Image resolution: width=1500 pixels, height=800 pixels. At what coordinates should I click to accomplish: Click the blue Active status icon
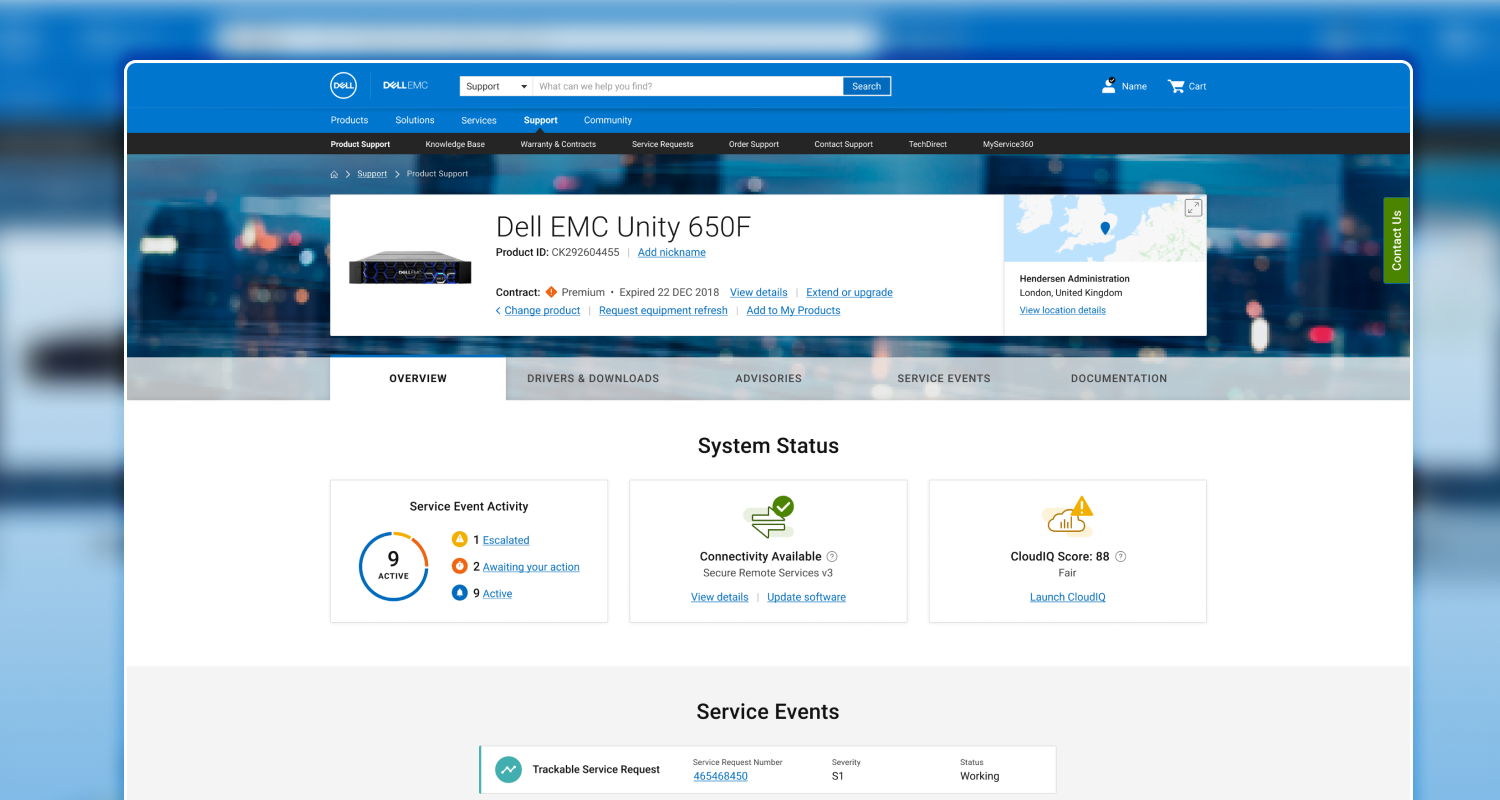(x=460, y=593)
